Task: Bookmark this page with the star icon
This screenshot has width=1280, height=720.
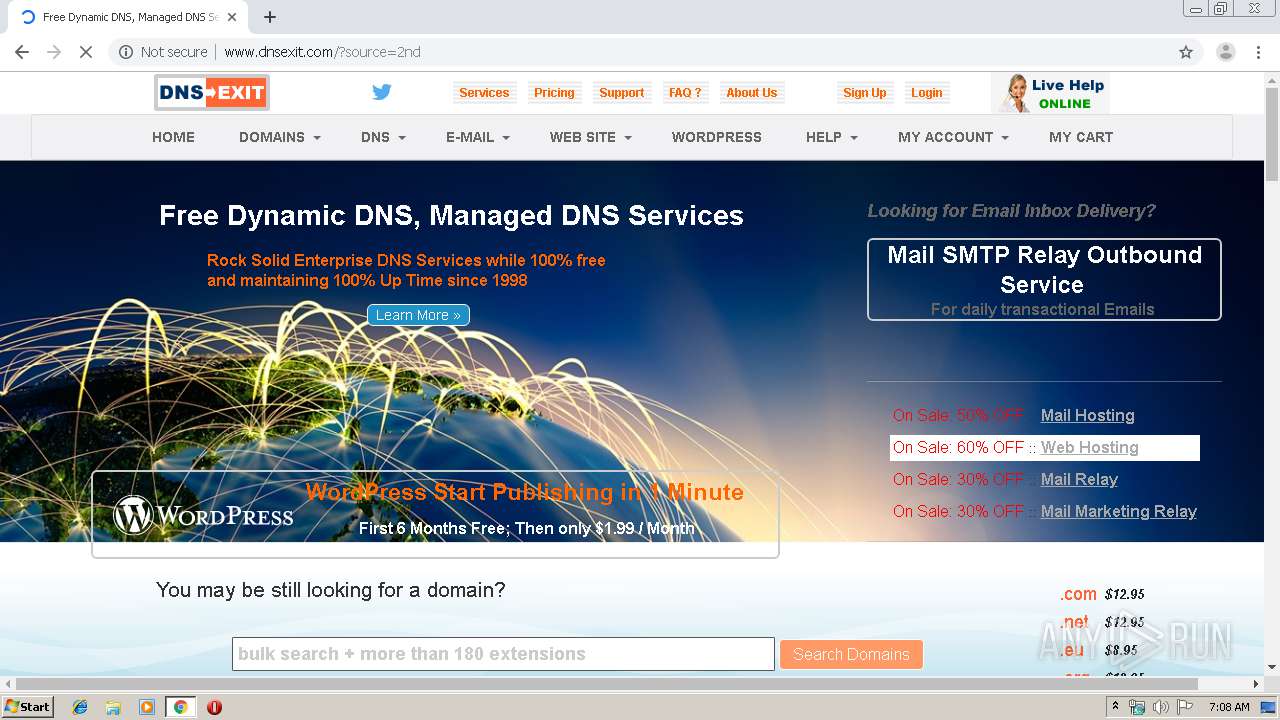Action: click(x=1186, y=52)
